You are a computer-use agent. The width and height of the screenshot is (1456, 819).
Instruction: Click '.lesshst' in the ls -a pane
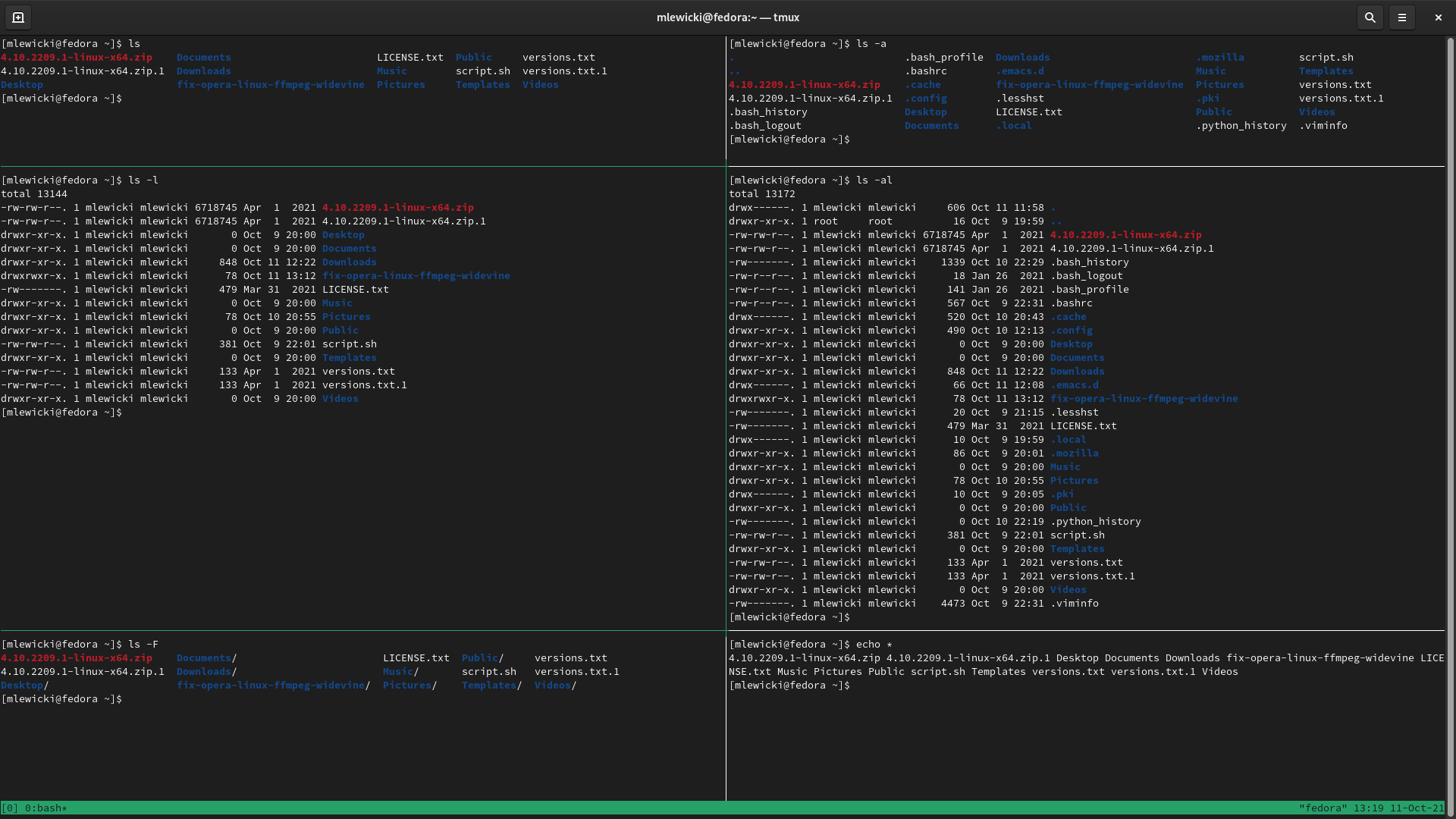pos(1020,99)
